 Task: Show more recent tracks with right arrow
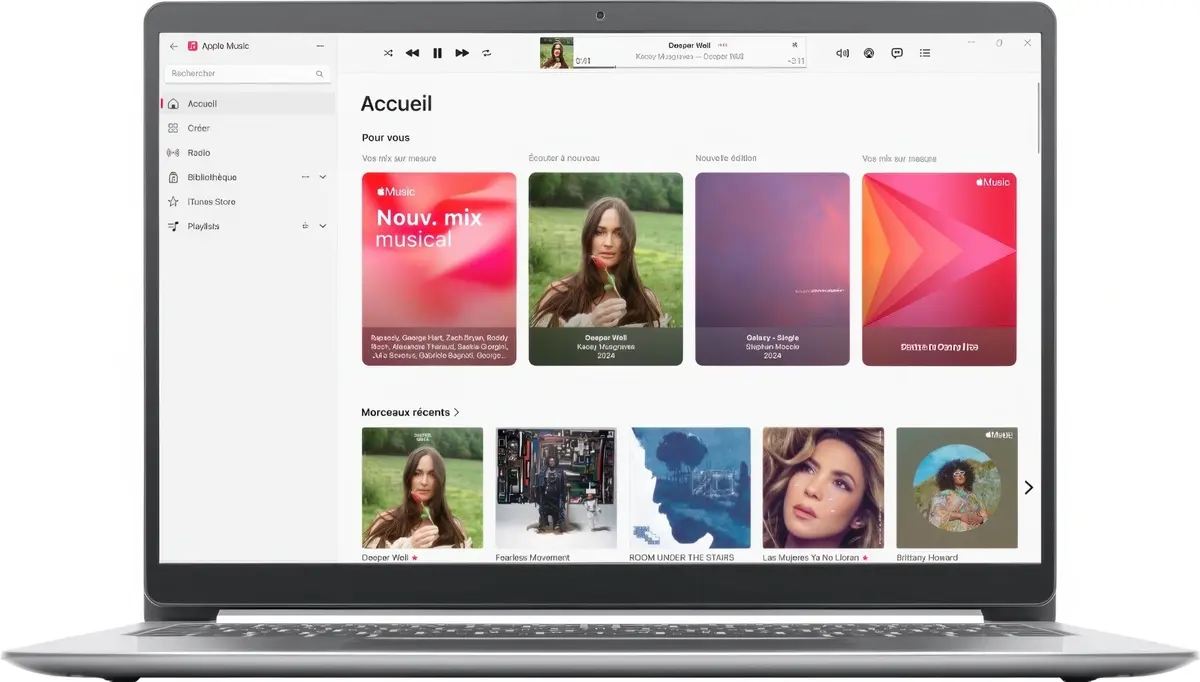[1029, 488]
